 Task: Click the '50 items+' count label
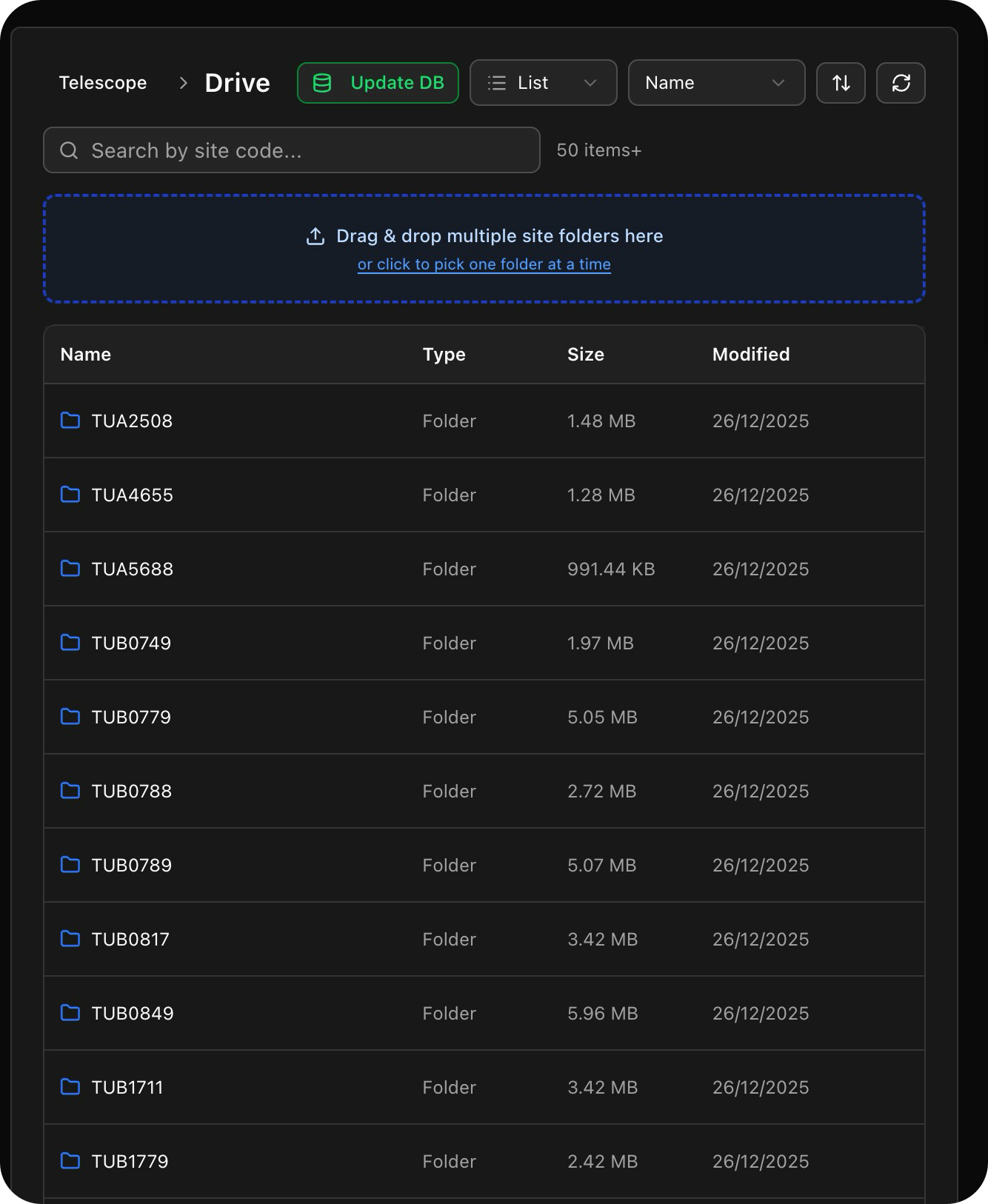[599, 150]
